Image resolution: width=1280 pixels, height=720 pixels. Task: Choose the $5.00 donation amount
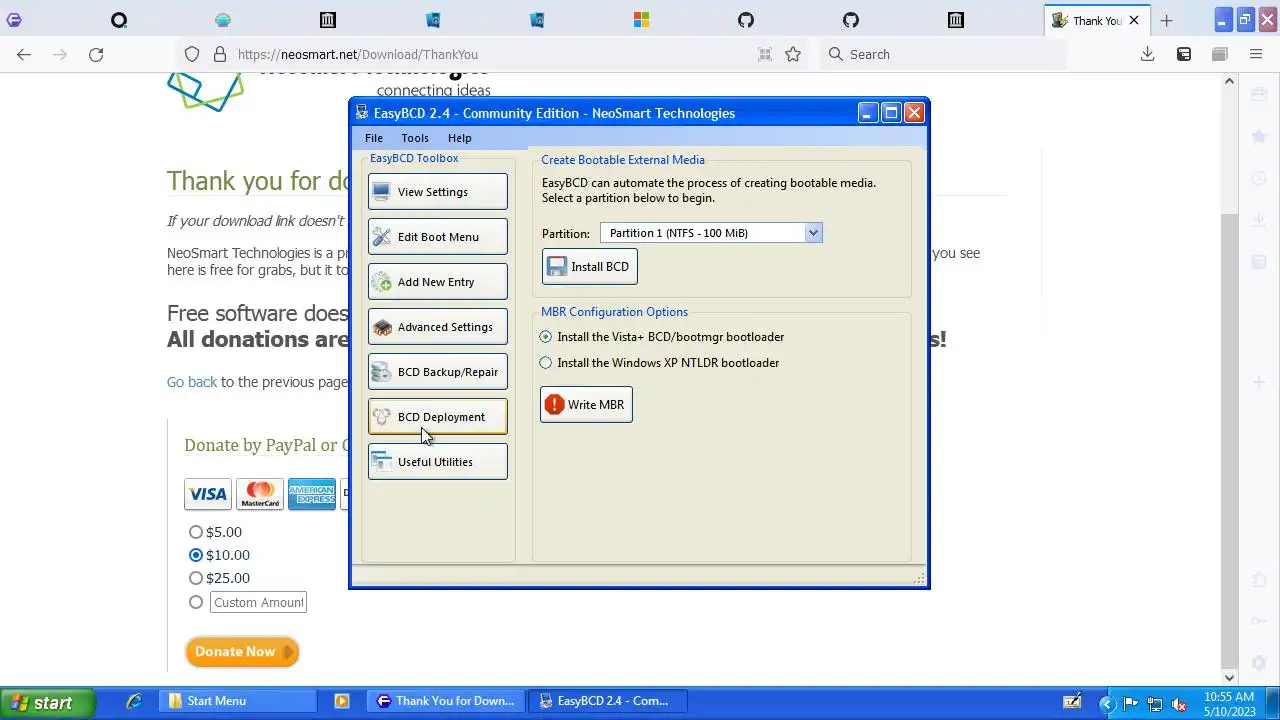[x=196, y=532]
